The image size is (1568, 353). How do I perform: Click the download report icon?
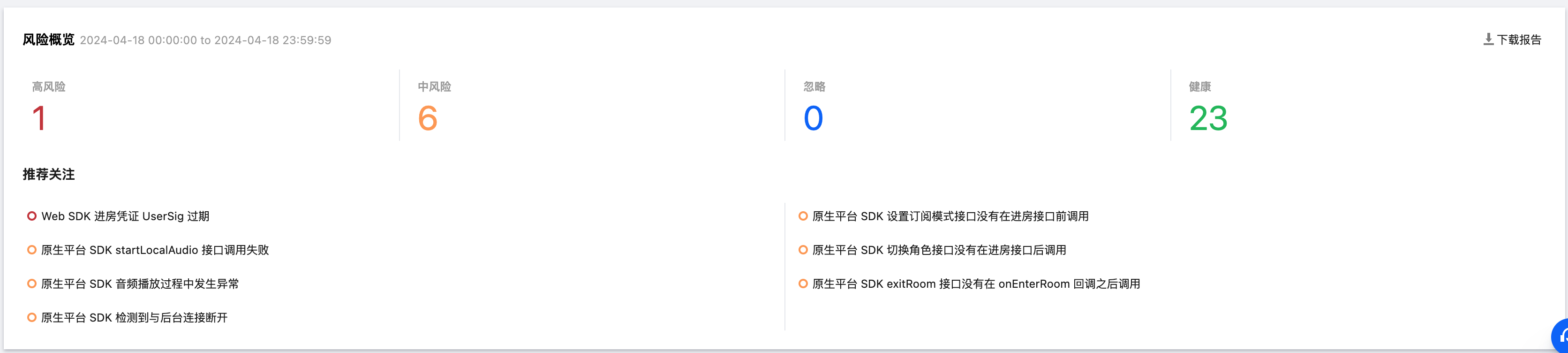pyautogui.click(x=1488, y=39)
